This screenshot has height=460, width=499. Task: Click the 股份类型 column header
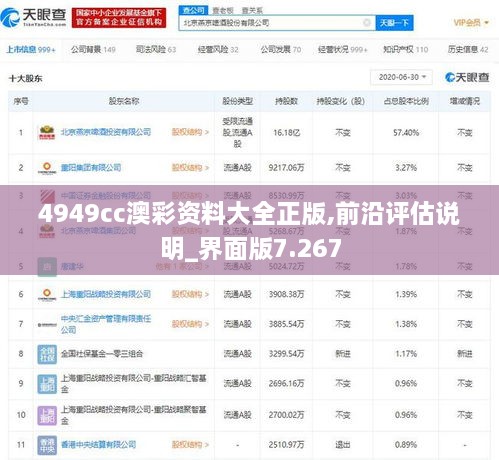pyautogui.click(x=237, y=101)
